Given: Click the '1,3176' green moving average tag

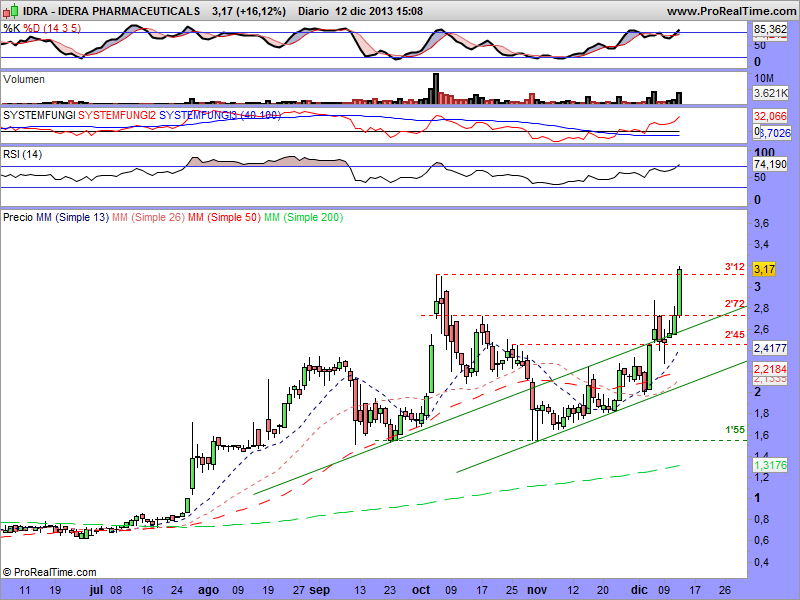Looking at the screenshot, I should coord(770,465).
